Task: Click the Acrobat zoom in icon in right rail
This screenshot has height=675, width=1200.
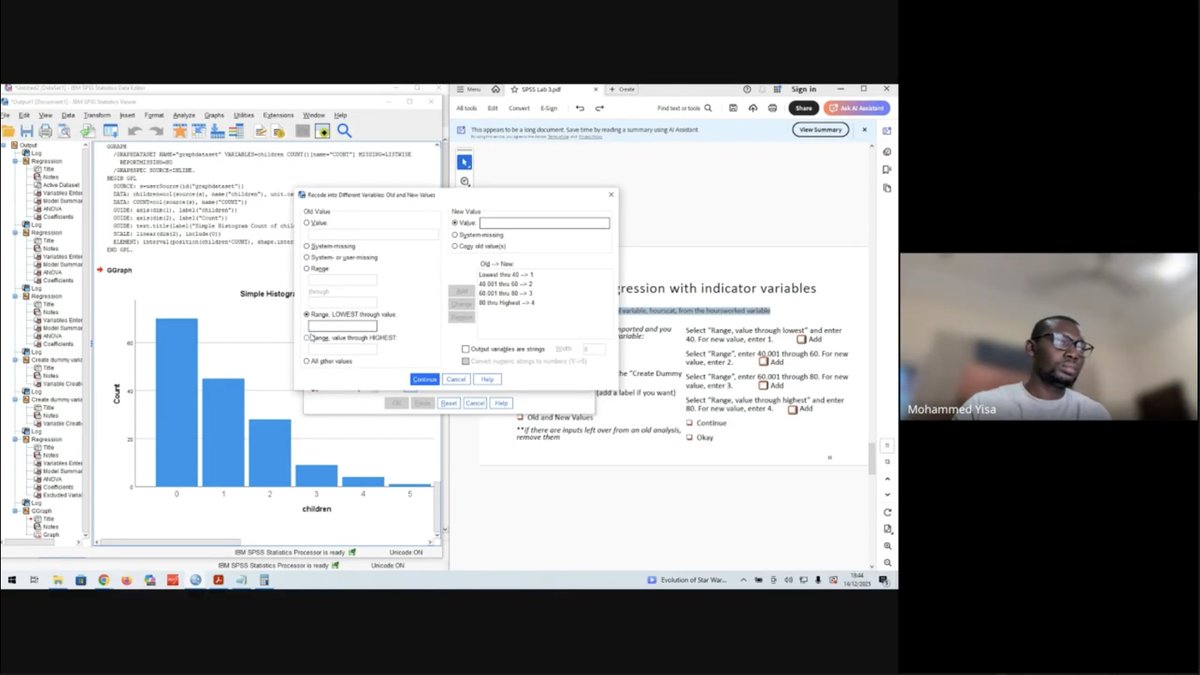Action: click(x=888, y=545)
